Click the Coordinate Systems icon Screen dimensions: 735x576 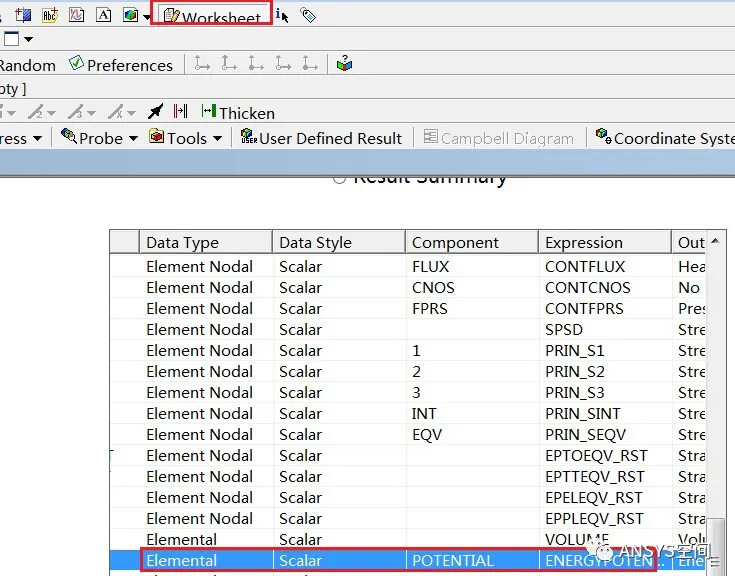click(x=603, y=138)
